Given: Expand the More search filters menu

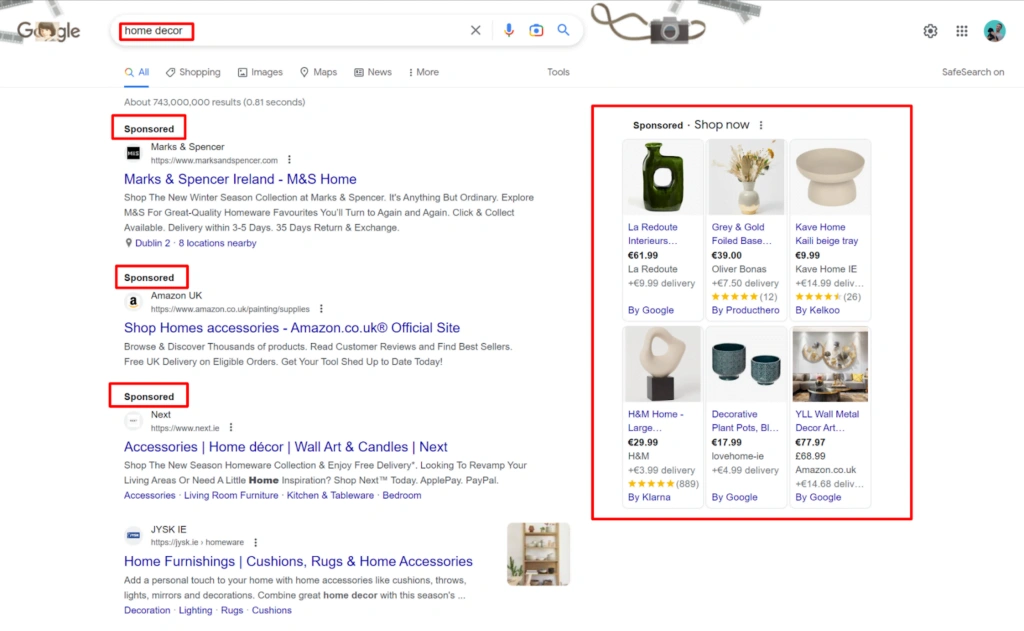Looking at the screenshot, I should 423,72.
